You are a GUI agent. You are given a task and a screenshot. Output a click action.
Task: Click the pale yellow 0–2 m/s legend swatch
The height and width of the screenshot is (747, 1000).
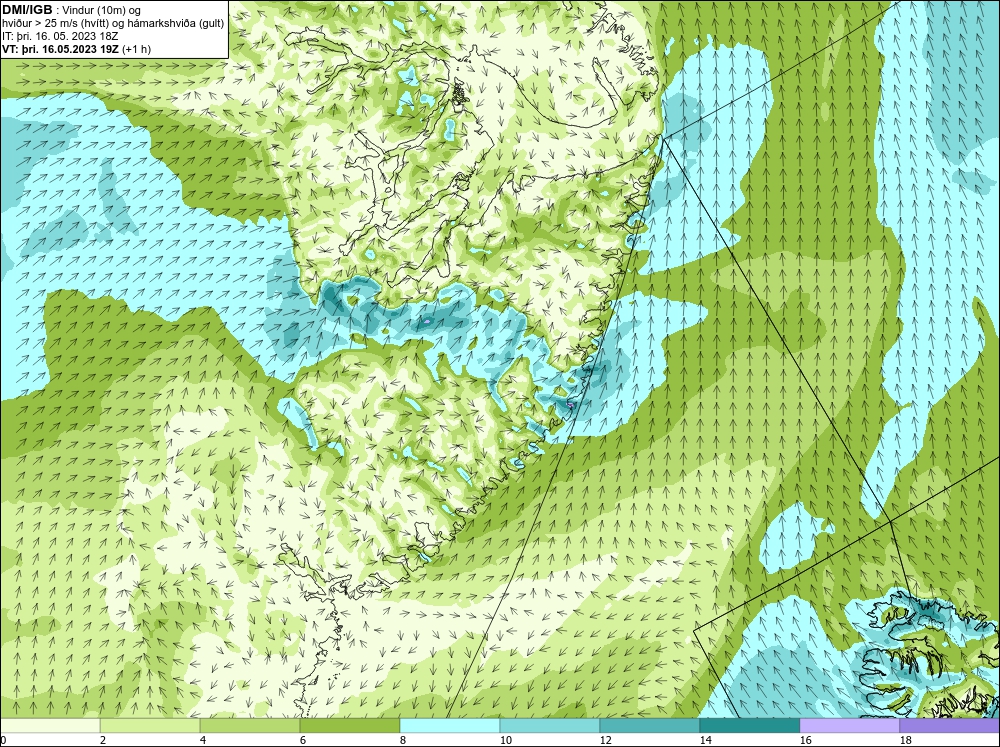[50, 725]
